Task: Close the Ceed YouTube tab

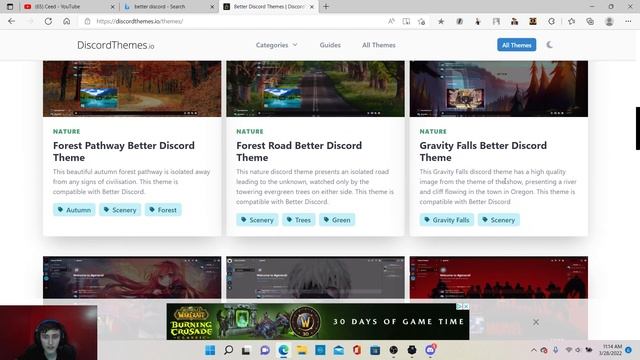Action: (x=113, y=7)
